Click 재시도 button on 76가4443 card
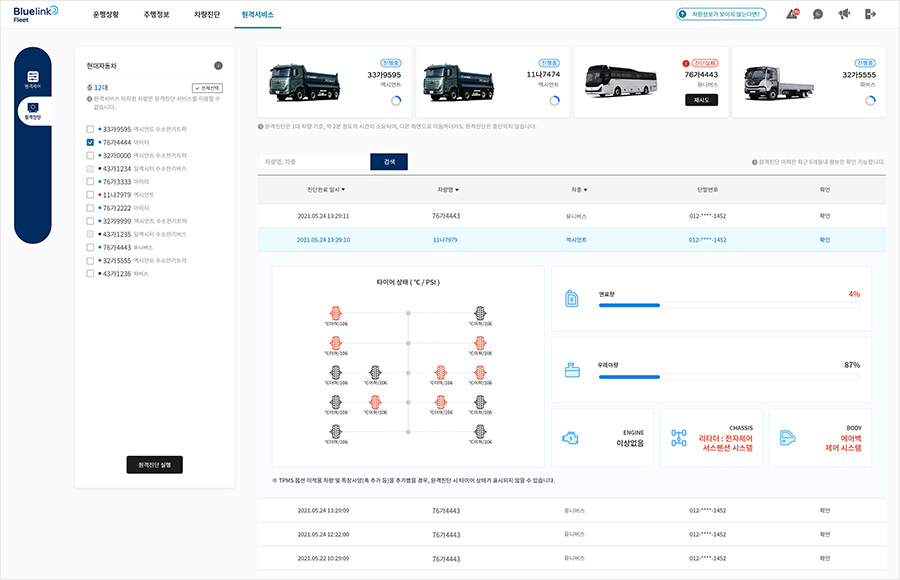The image size is (900, 580). 700,100
